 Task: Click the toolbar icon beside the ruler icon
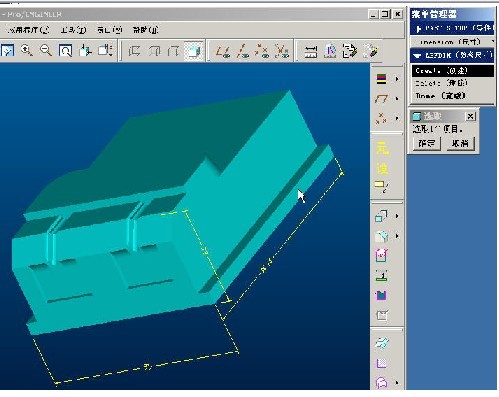[330, 51]
